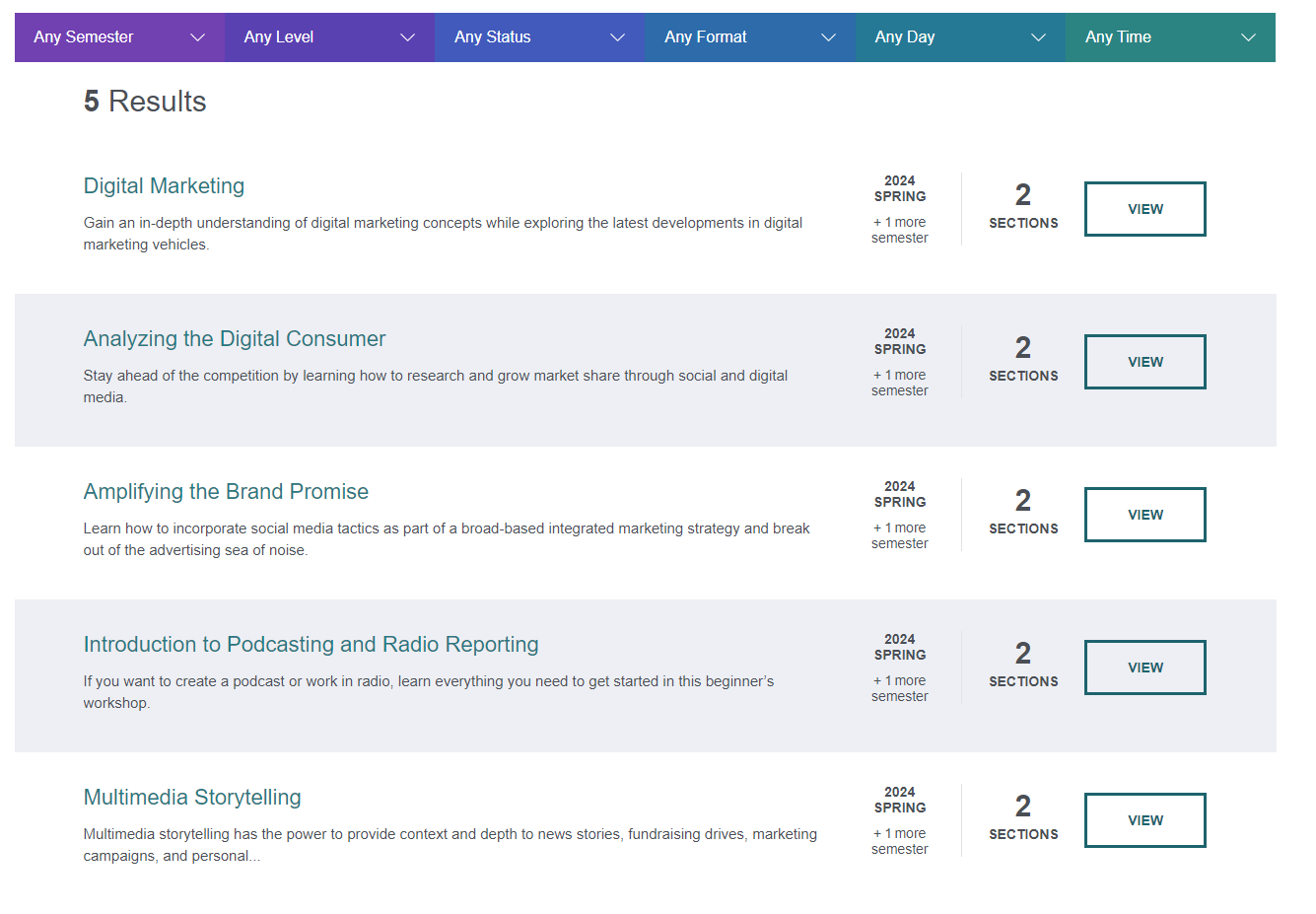
Task: Show additional semester for Multimedia Storytelling
Action: coord(899,840)
